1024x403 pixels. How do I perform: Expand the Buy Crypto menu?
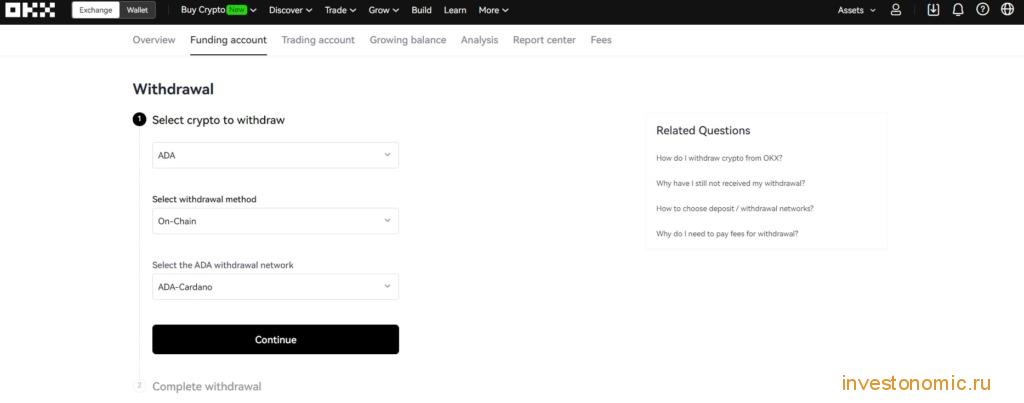pyautogui.click(x=219, y=10)
